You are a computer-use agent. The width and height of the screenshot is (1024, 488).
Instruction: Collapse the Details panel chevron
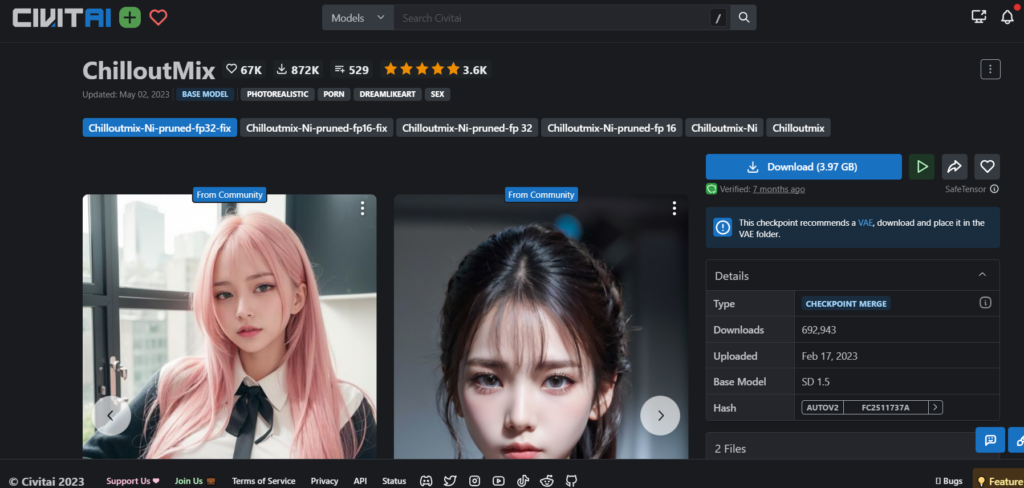point(982,275)
